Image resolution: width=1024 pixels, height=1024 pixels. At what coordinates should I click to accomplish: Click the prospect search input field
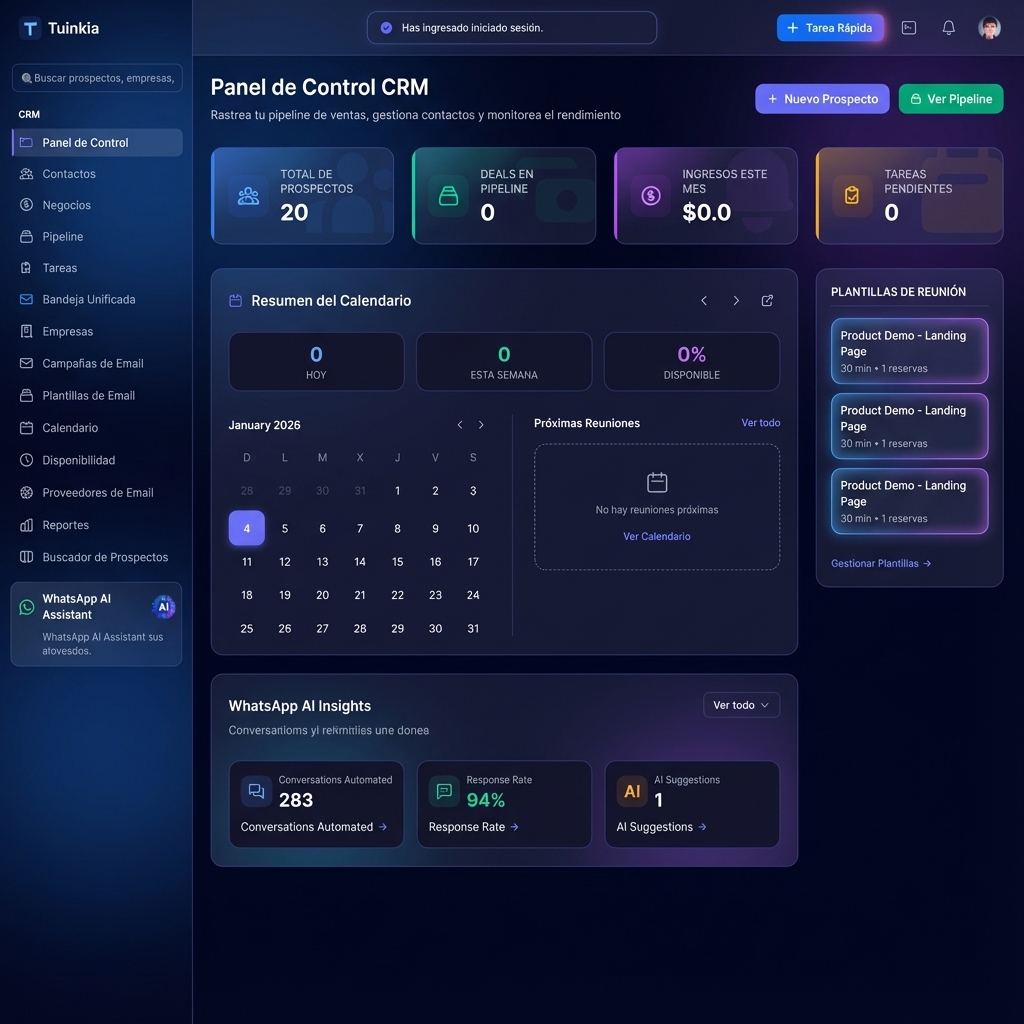(x=96, y=77)
